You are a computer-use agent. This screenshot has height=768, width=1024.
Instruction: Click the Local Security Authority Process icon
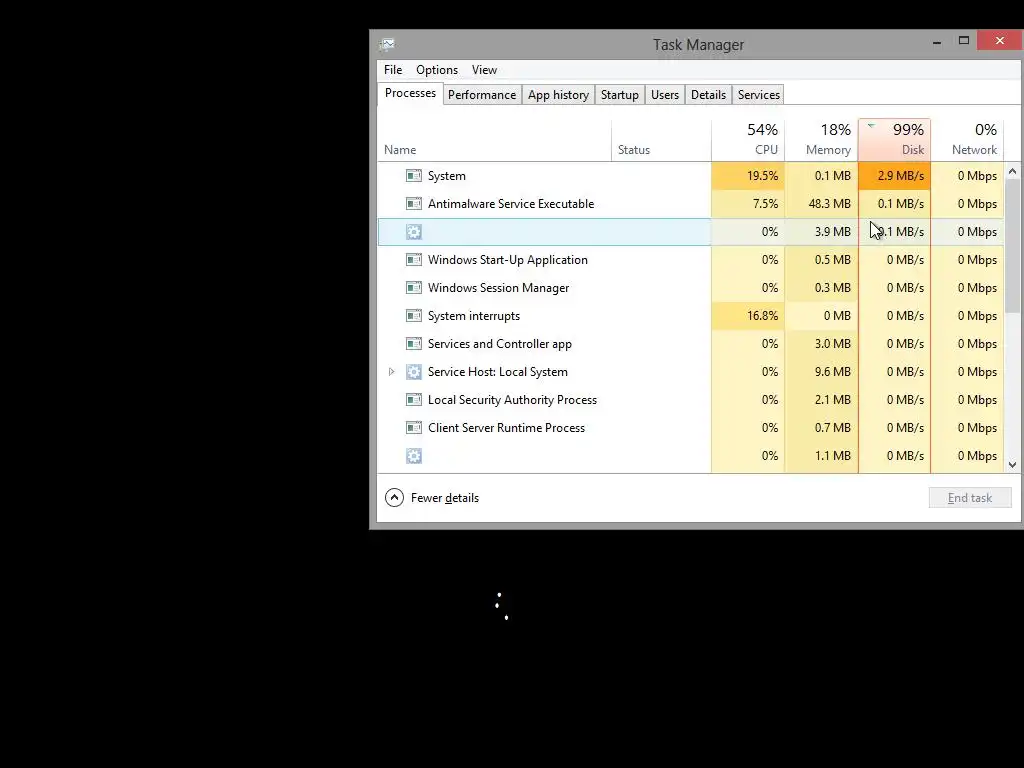coord(413,400)
